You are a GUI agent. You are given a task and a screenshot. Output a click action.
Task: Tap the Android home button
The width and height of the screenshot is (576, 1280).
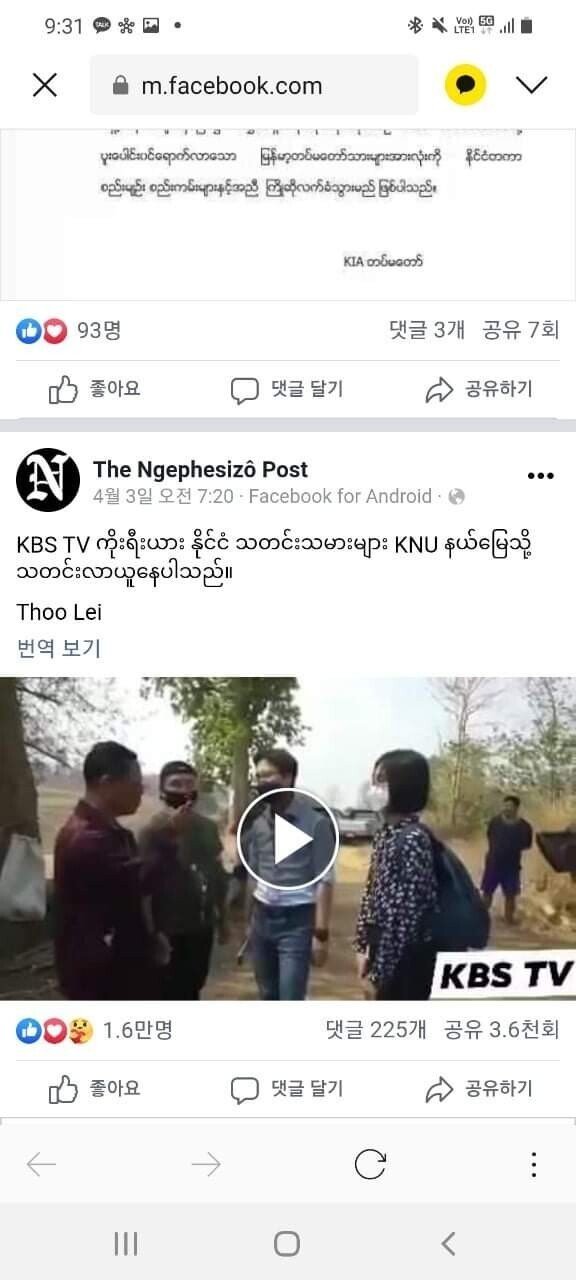click(x=287, y=1243)
